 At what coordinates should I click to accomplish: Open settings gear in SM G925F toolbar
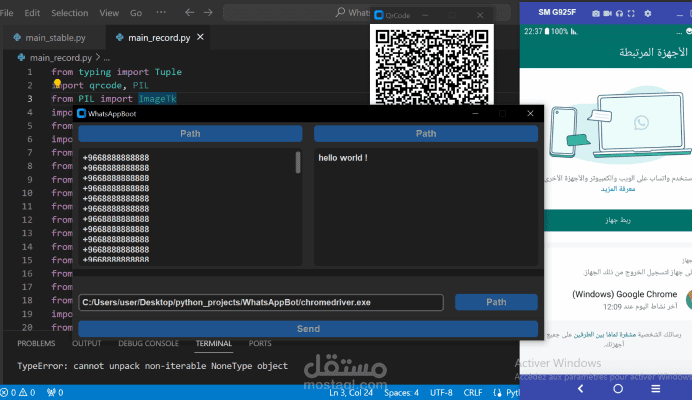pos(648,14)
